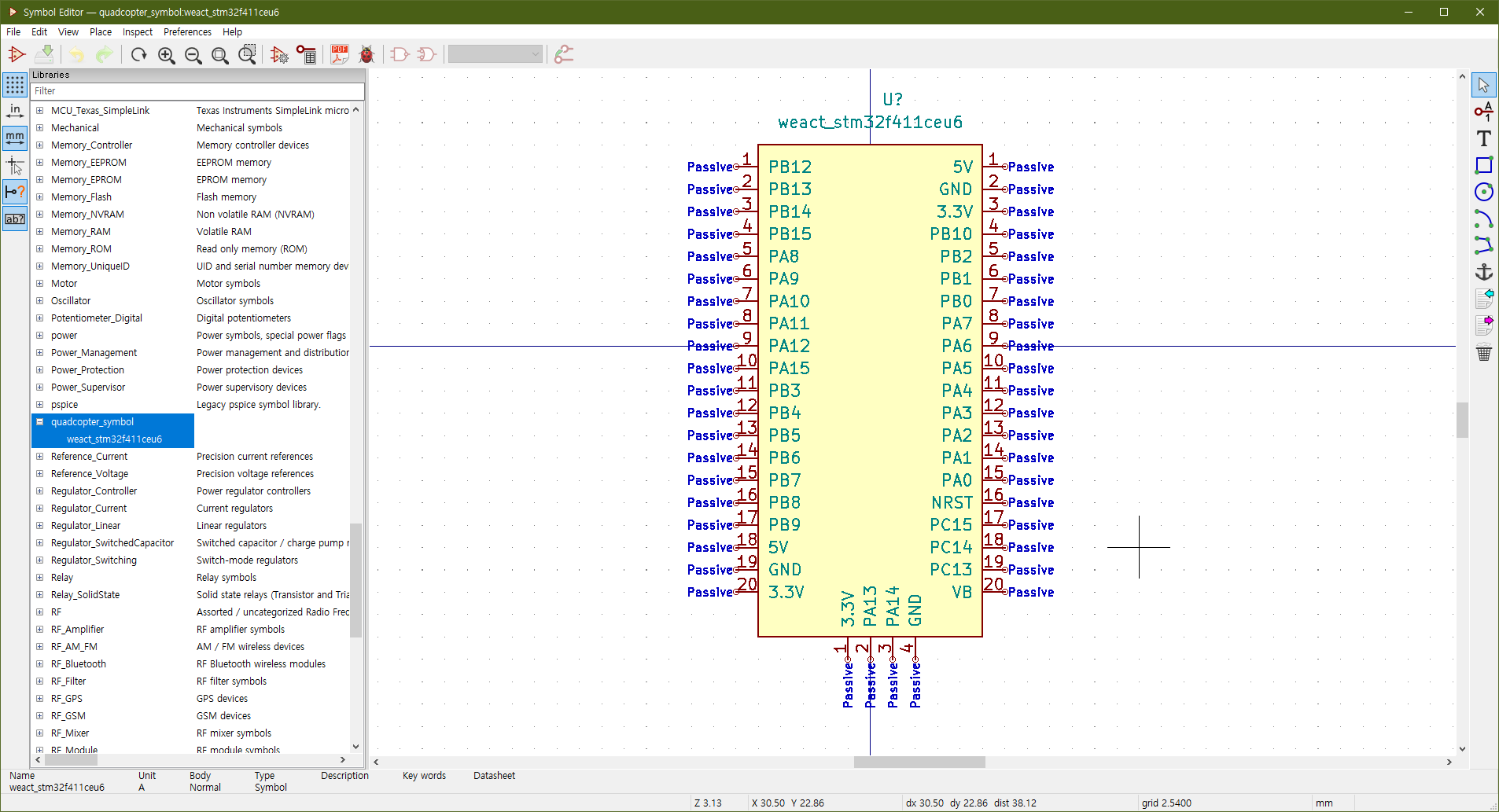Image resolution: width=1499 pixels, height=812 pixels.
Task: Open the Place menu
Action: click(101, 32)
